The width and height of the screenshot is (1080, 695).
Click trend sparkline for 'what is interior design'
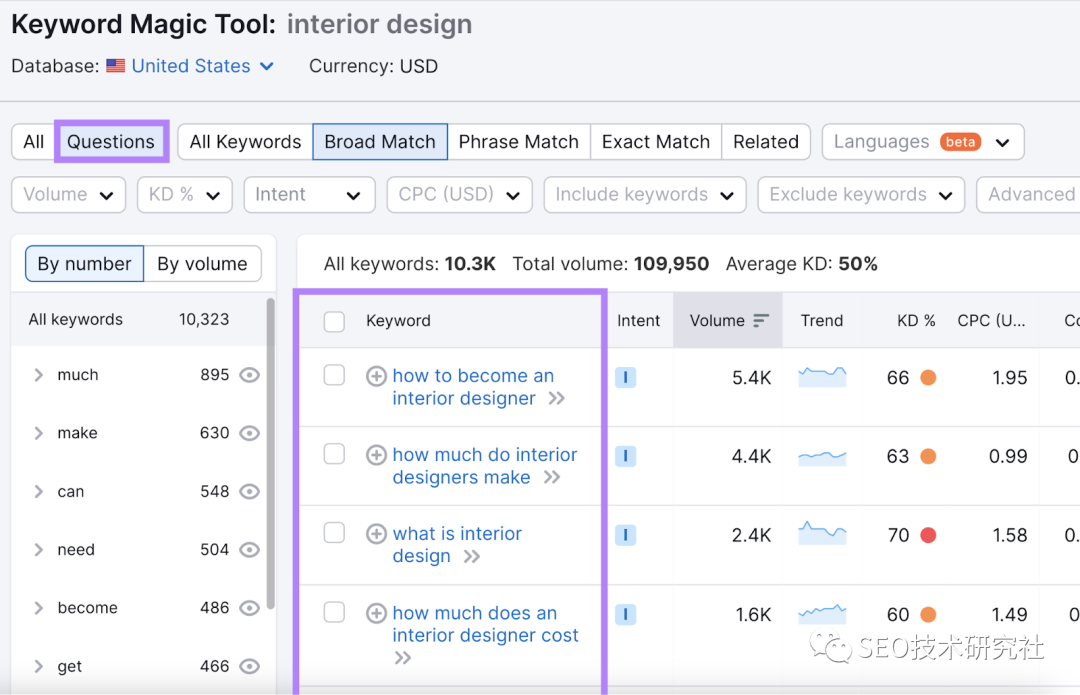click(x=822, y=534)
